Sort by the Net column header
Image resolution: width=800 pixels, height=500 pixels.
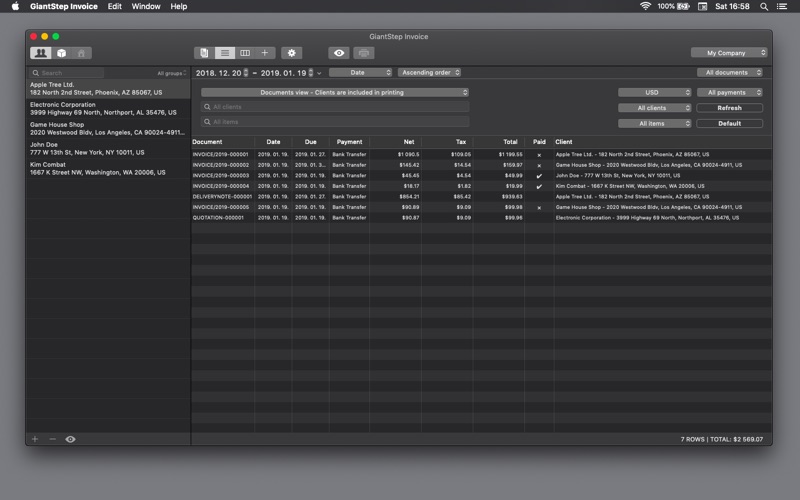pyautogui.click(x=396, y=142)
